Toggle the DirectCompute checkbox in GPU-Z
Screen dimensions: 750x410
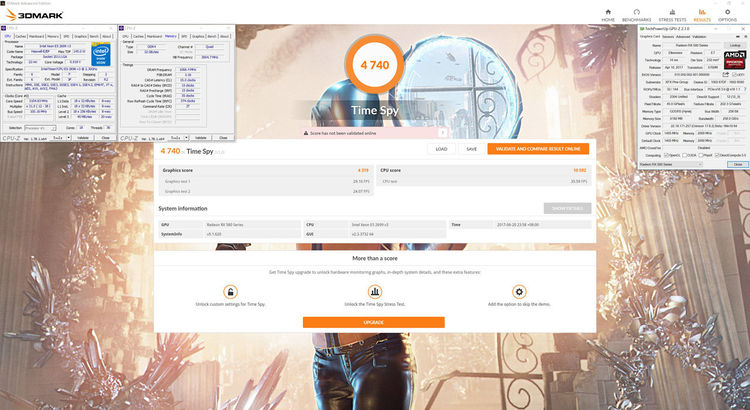point(717,155)
